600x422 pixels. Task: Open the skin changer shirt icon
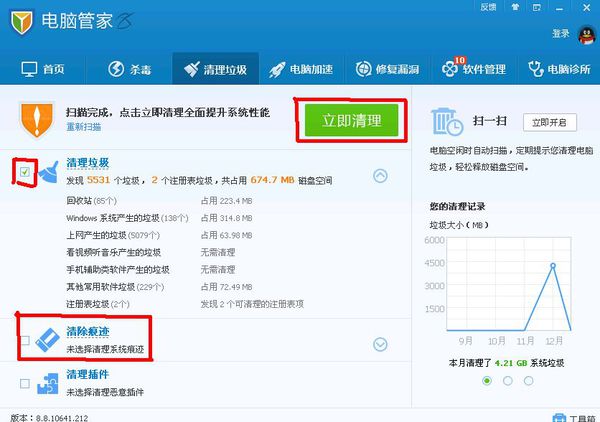515,7
